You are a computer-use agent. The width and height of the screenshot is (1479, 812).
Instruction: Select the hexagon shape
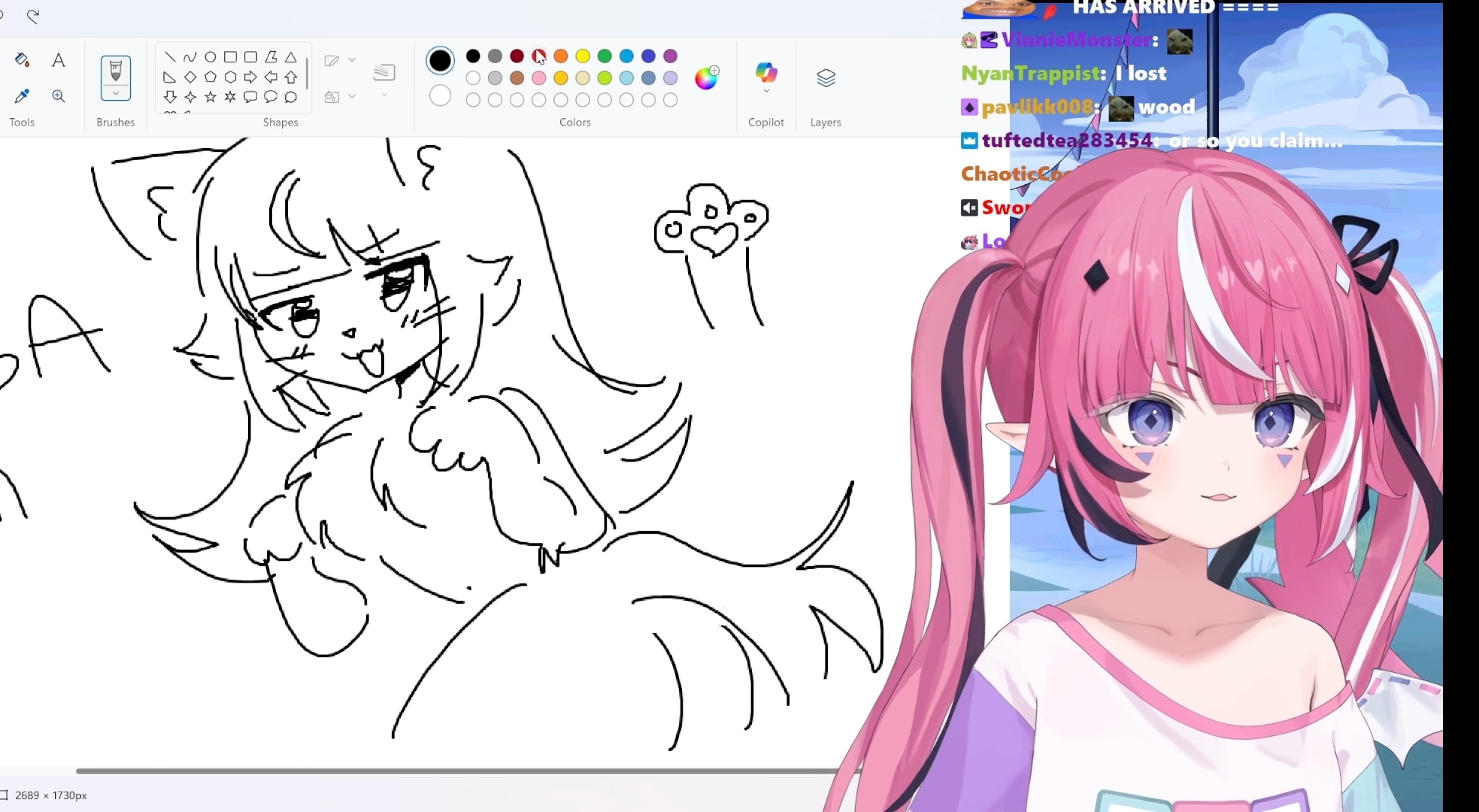pyautogui.click(x=231, y=77)
